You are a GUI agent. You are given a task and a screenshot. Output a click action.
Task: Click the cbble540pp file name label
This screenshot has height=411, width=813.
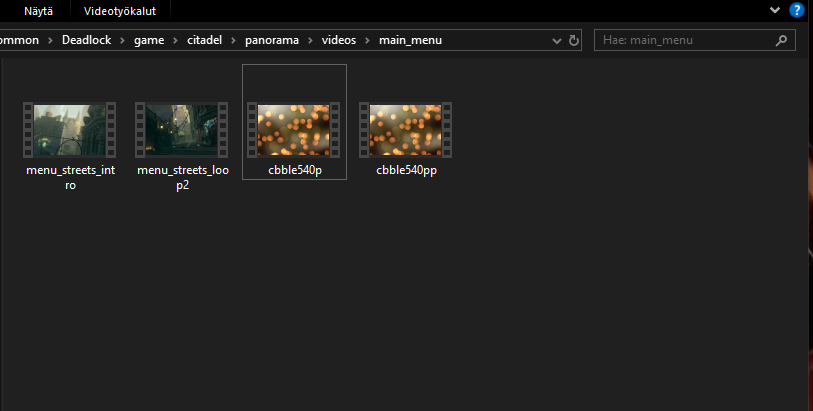tap(406, 170)
